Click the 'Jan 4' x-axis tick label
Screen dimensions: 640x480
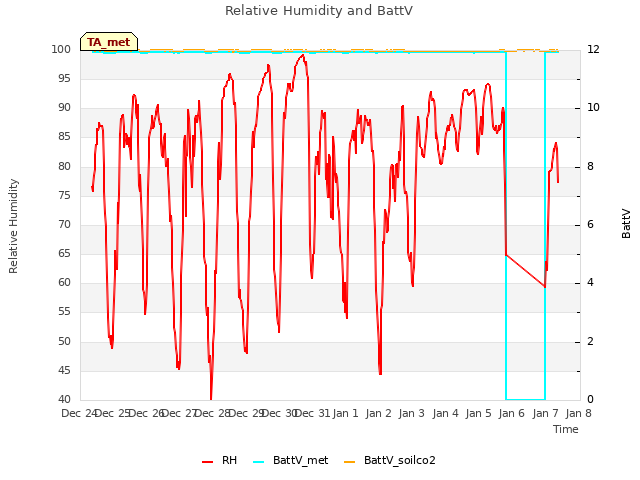click(x=445, y=413)
